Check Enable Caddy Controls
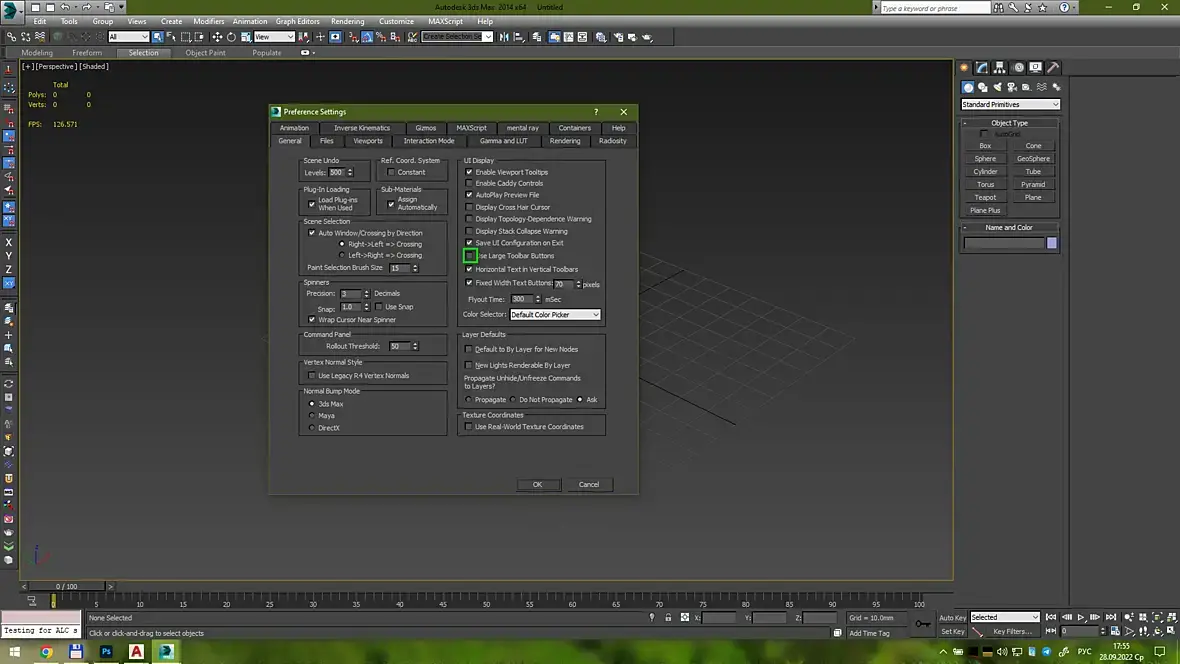 [470, 183]
